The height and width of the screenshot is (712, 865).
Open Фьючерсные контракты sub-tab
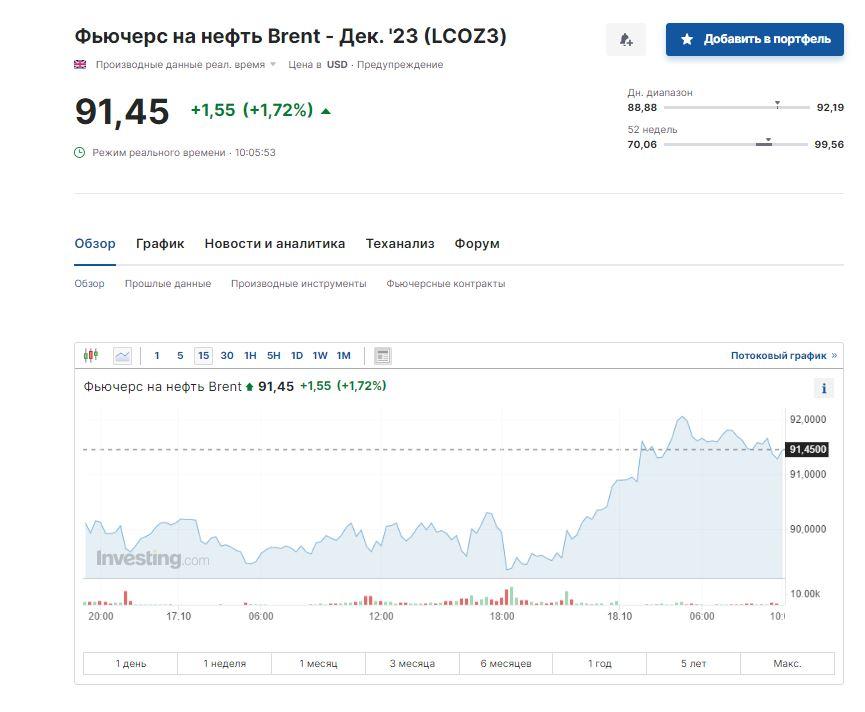point(446,283)
